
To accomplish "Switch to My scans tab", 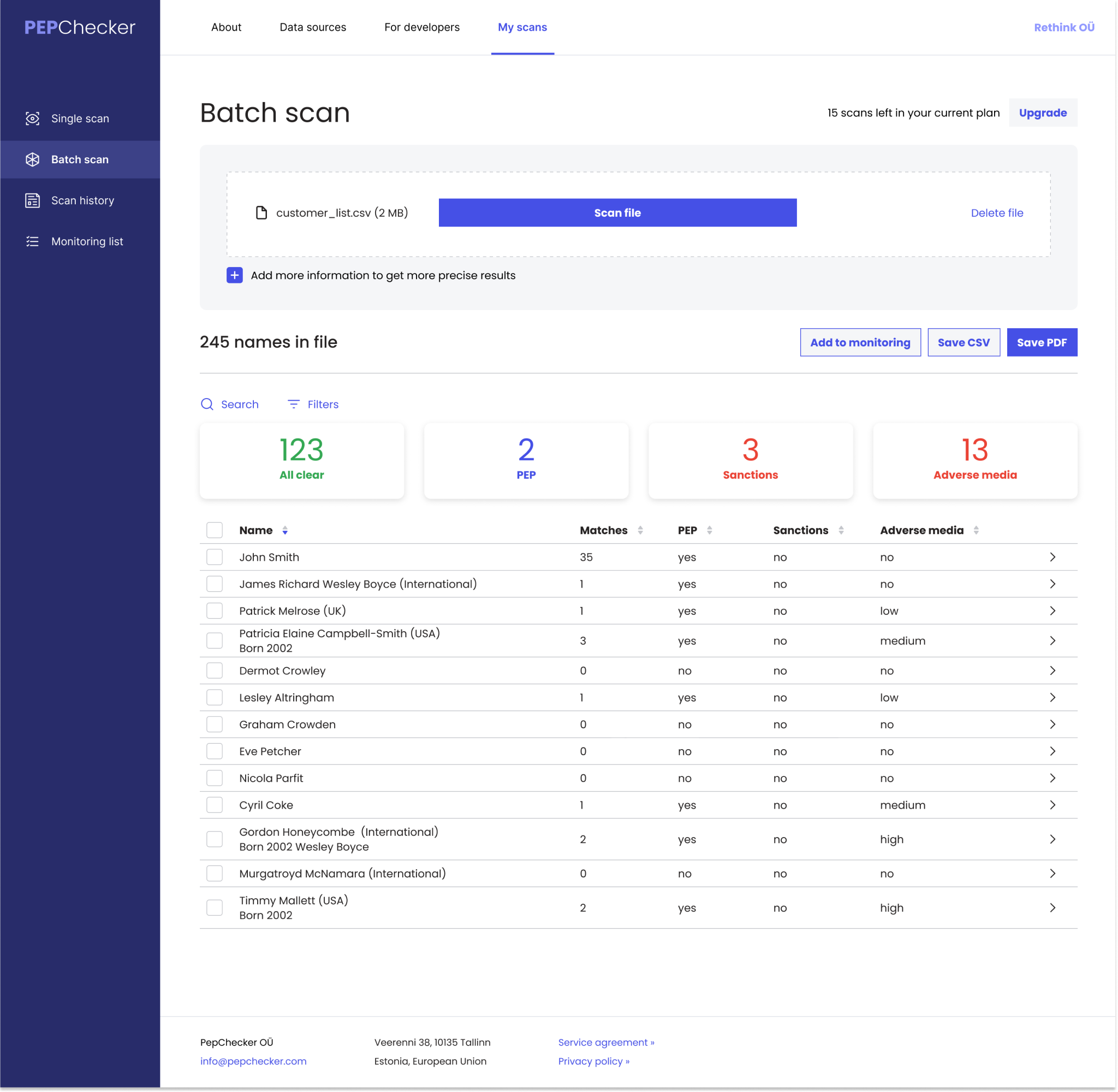I will 522,27.
